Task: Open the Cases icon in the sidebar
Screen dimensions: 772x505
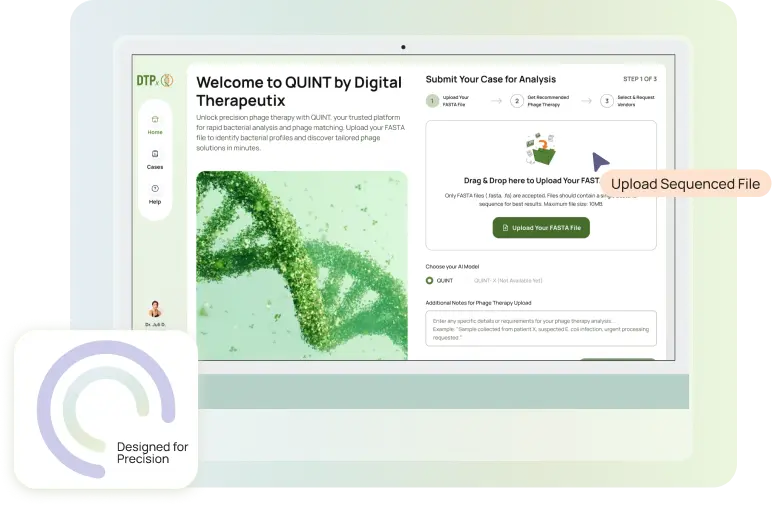Action: point(155,153)
